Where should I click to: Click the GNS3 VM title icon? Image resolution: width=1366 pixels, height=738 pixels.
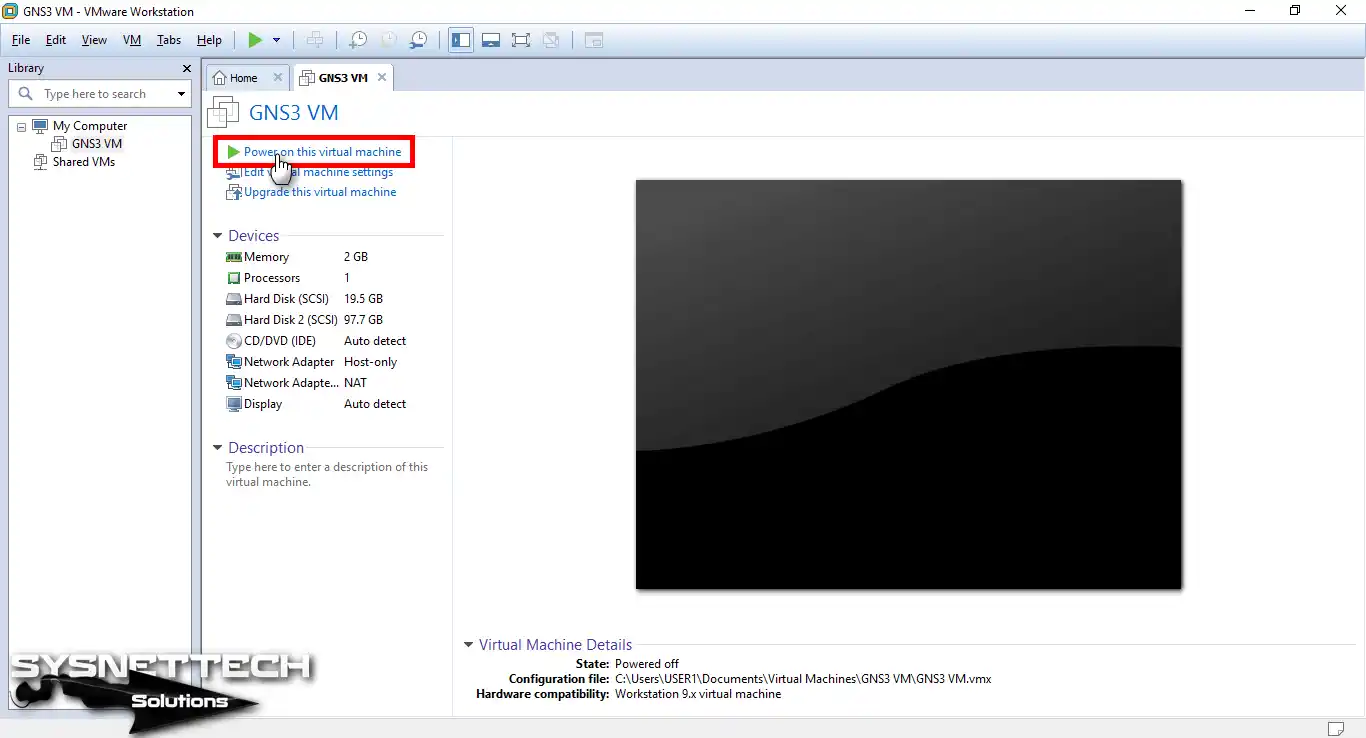pos(223,113)
